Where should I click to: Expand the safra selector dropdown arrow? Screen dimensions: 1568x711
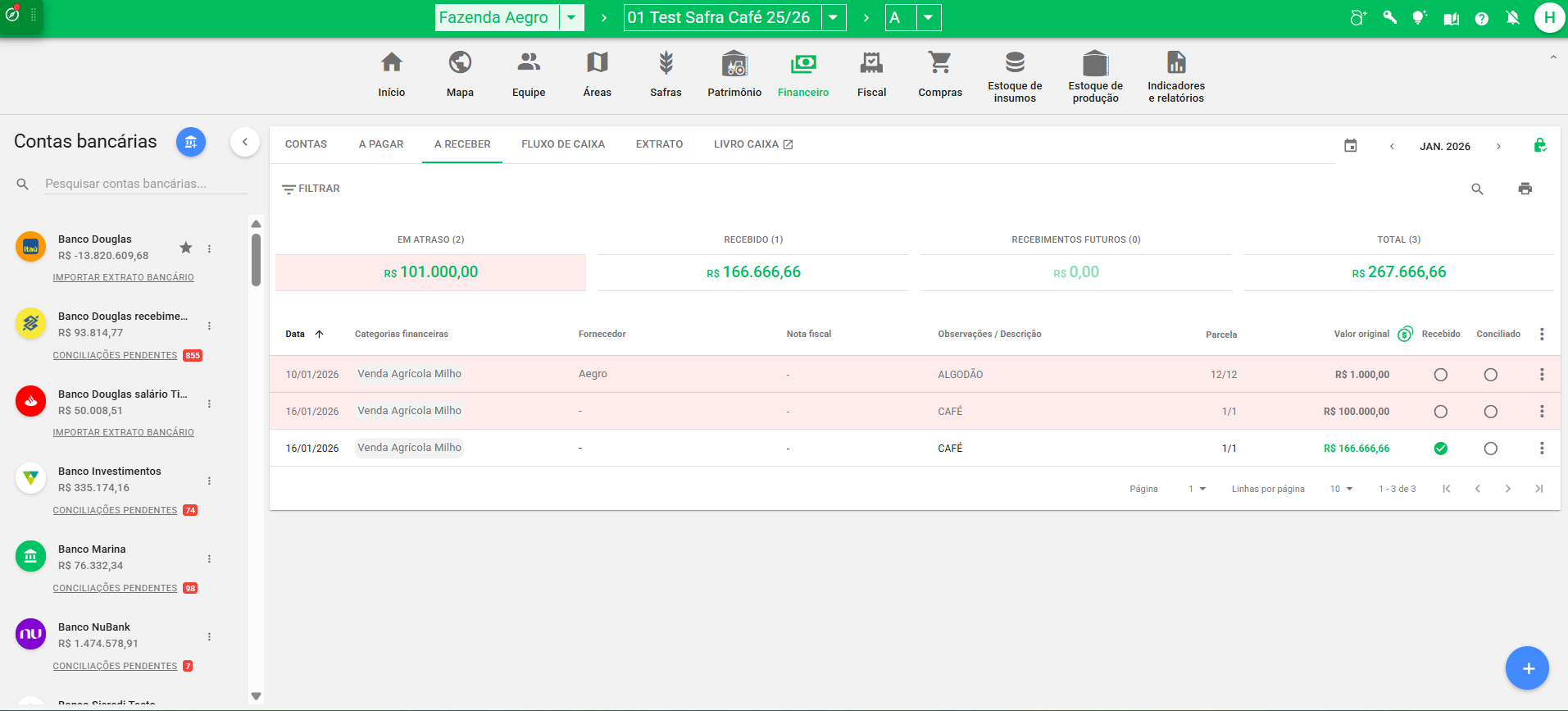click(x=833, y=17)
